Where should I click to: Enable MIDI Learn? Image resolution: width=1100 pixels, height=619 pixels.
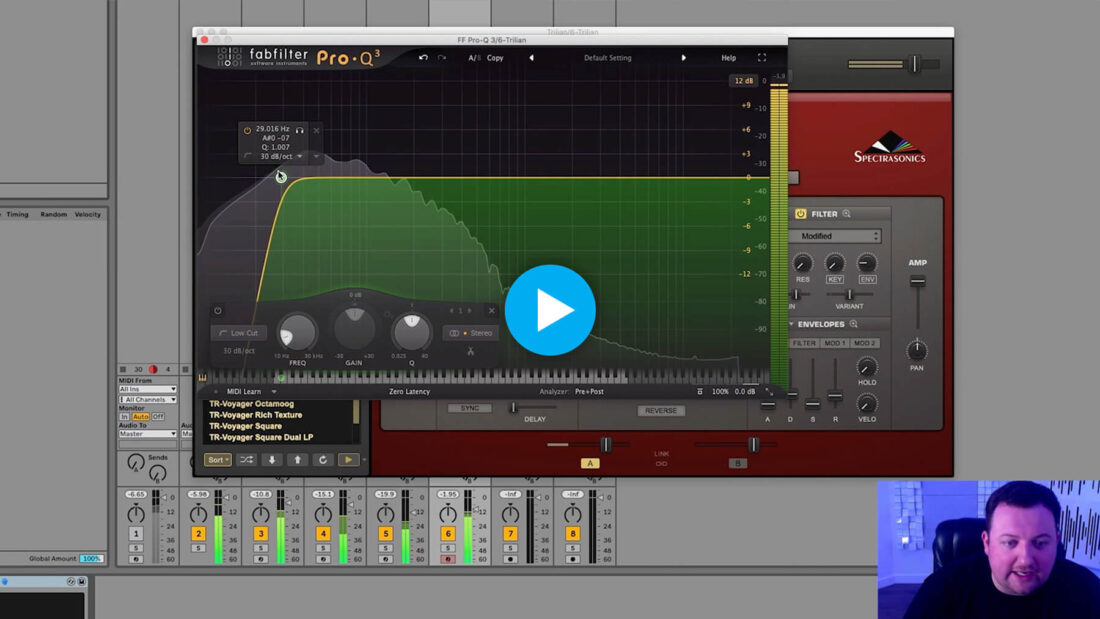pyautogui.click(x=243, y=392)
